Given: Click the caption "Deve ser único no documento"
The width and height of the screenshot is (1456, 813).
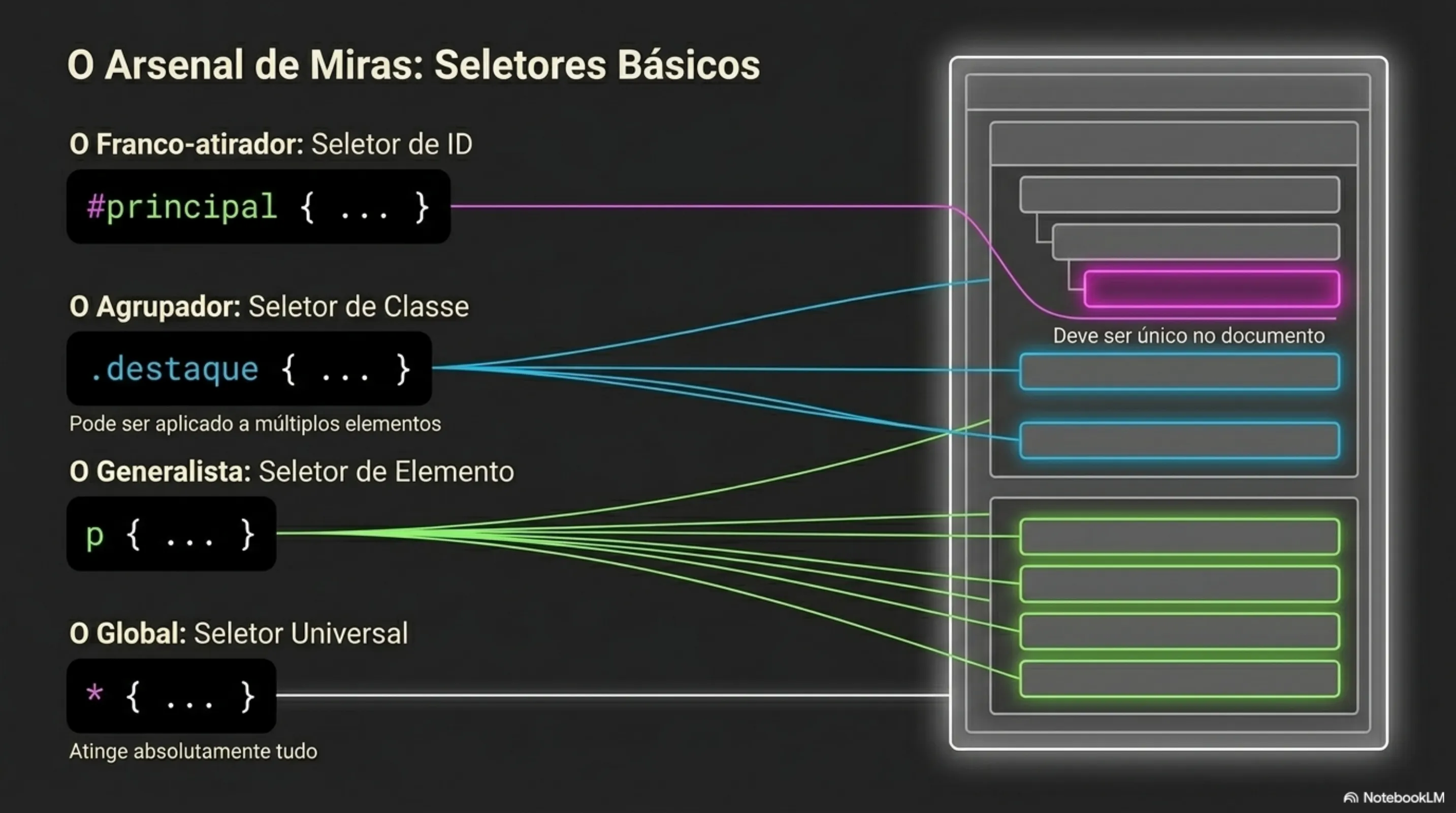Looking at the screenshot, I should pos(1189,336).
